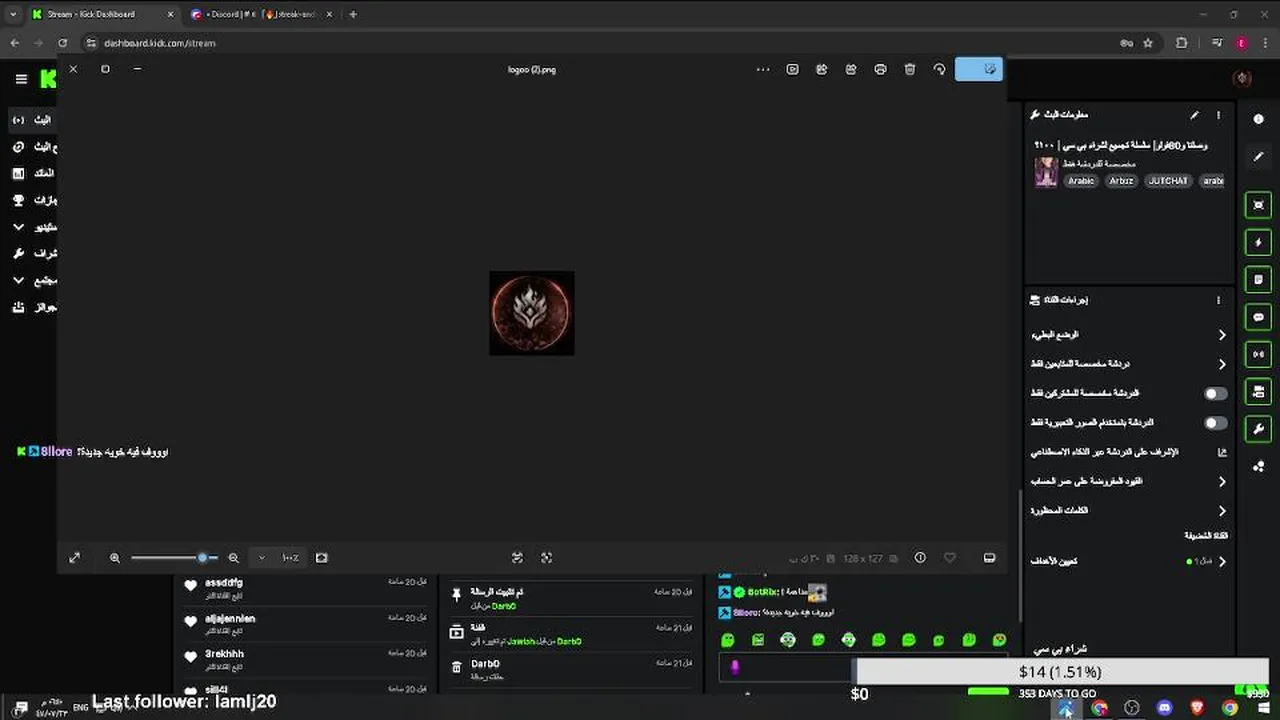Click the info circle in right toolbar
The width and height of the screenshot is (1280, 720).
(1258, 119)
